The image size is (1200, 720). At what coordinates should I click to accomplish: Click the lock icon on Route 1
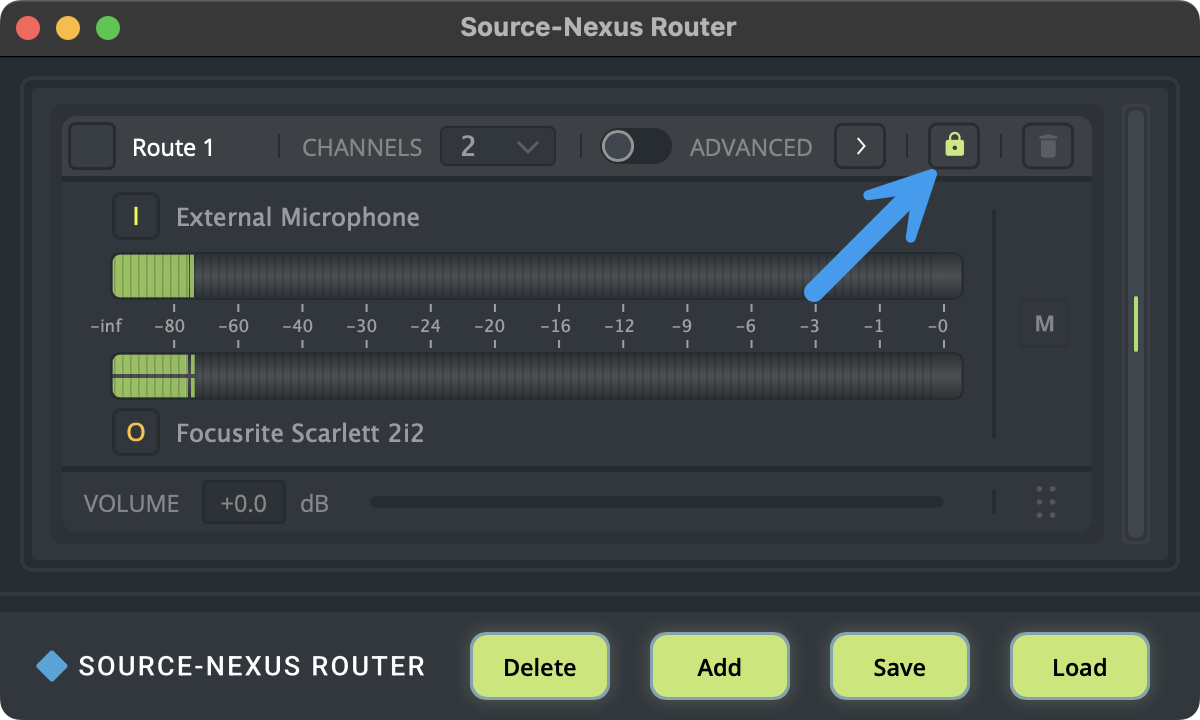[x=954, y=146]
